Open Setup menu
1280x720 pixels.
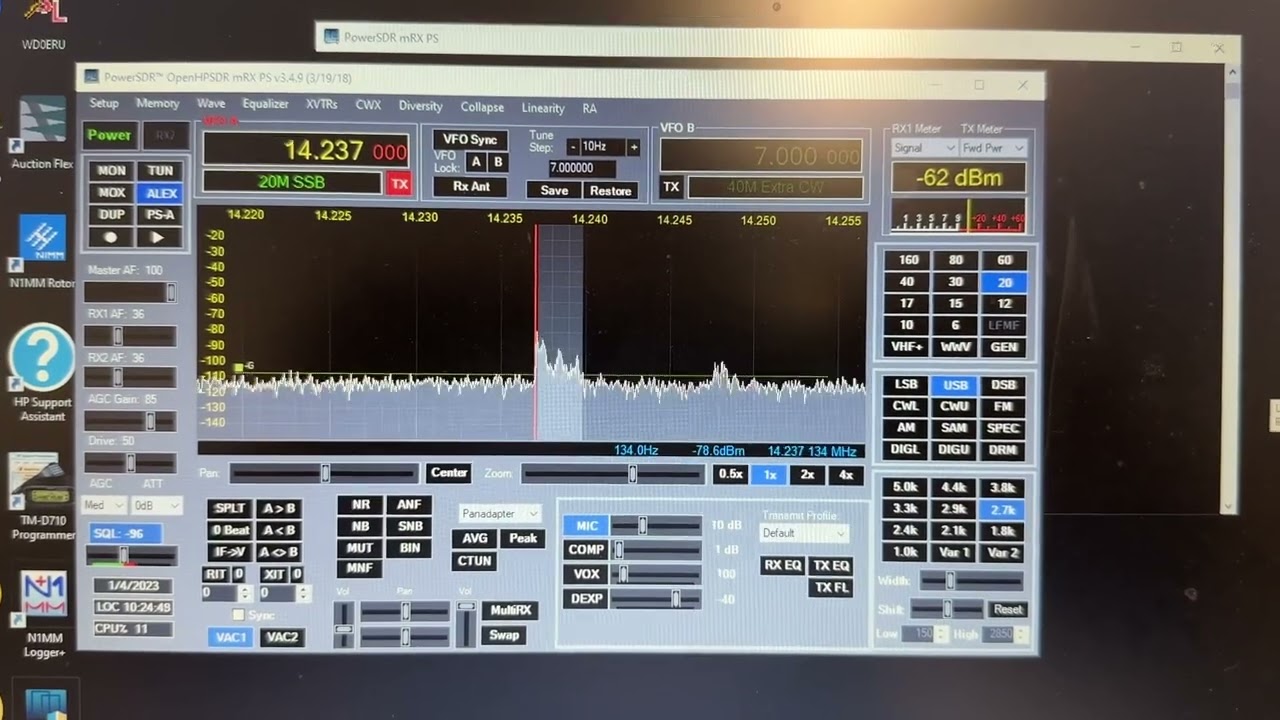[x=104, y=103]
